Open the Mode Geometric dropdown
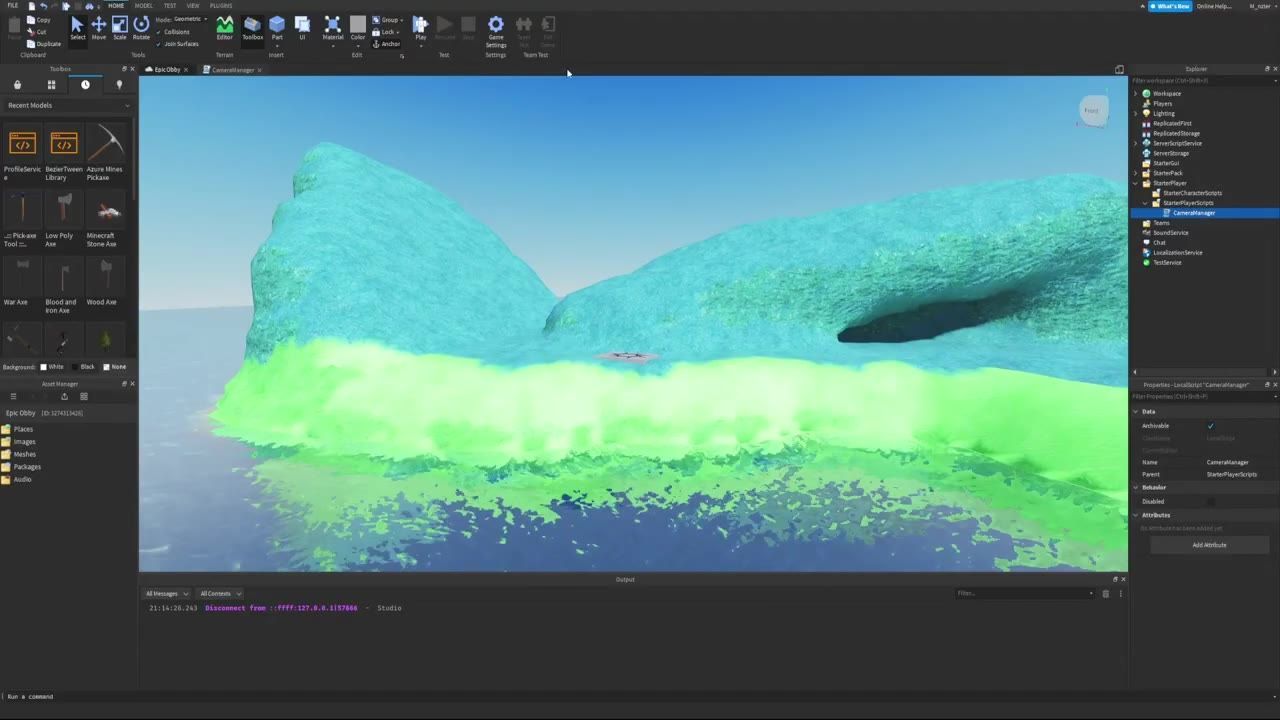Viewport: 1280px width, 720px height. pos(190,19)
